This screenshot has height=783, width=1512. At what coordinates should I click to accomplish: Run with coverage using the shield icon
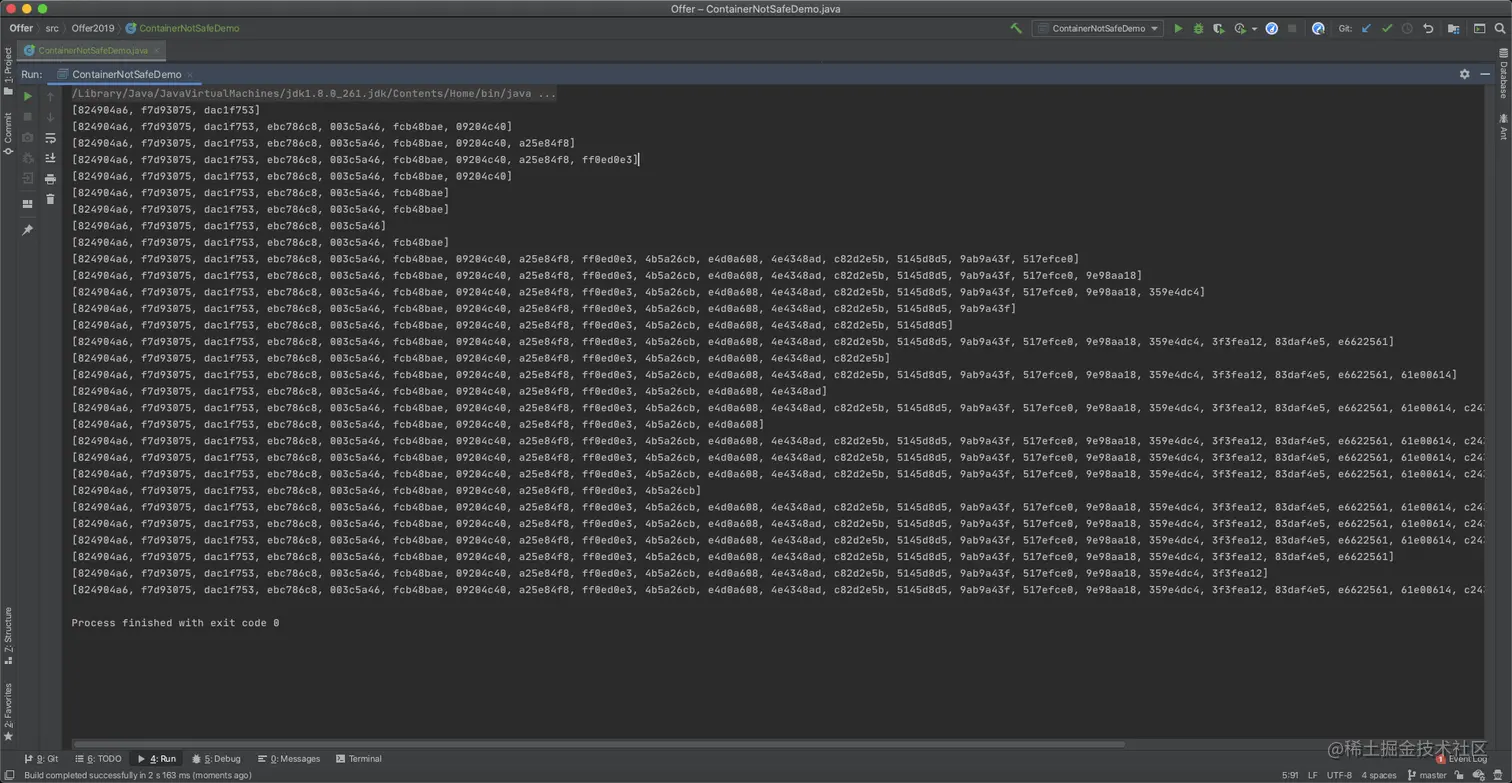(1218, 28)
